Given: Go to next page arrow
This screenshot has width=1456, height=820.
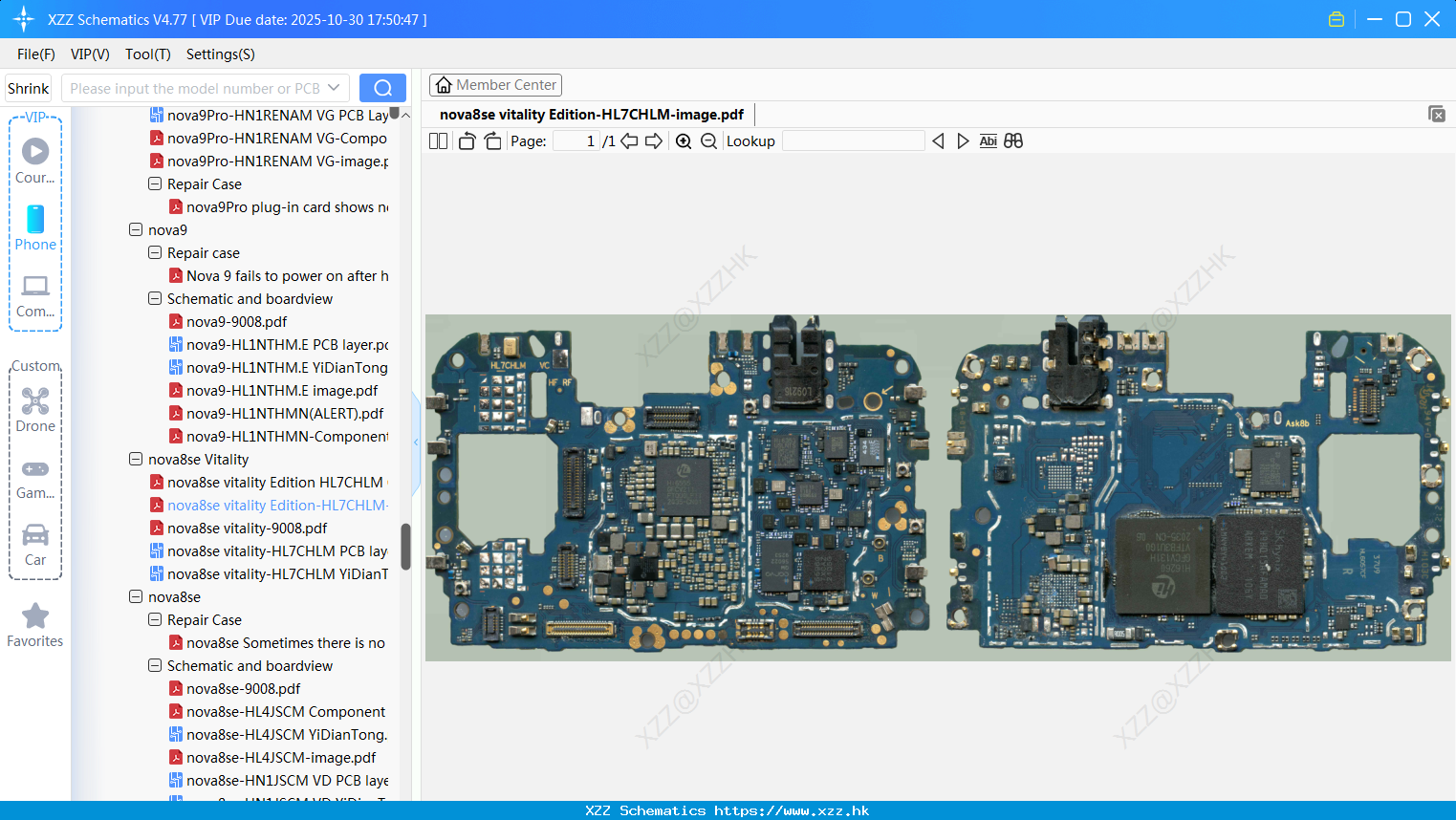Looking at the screenshot, I should tap(654, 141).
